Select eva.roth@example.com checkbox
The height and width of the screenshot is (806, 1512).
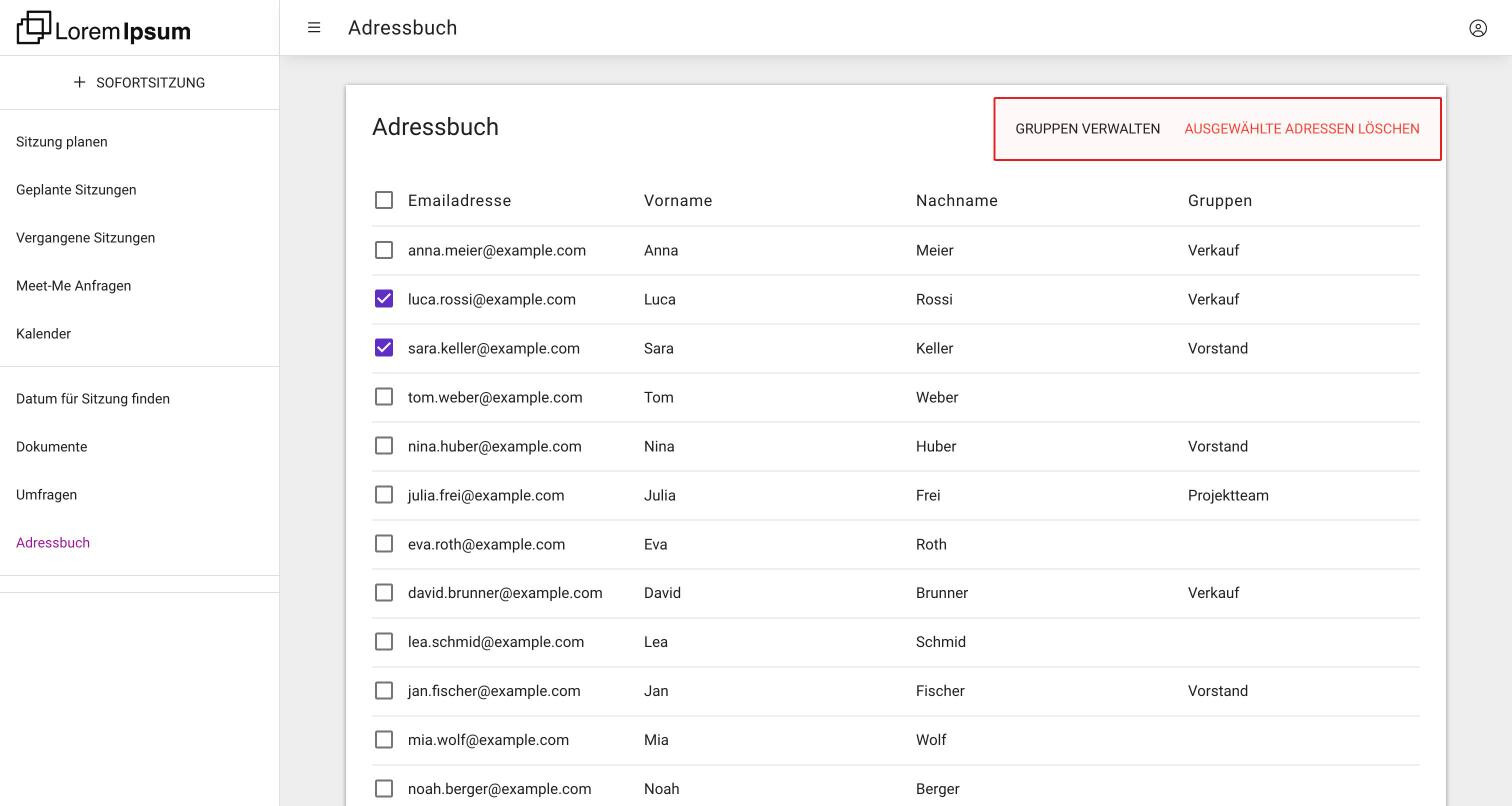click(384, 544)
